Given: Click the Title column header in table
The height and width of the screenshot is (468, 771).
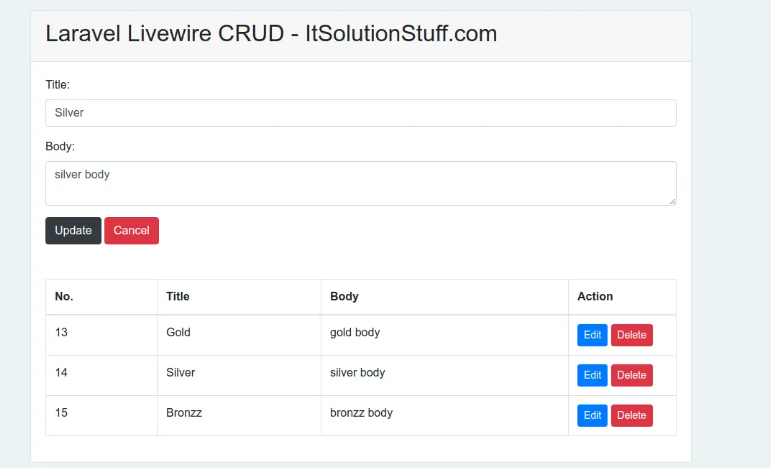Looking at the screenshot, I should [178, 297].
